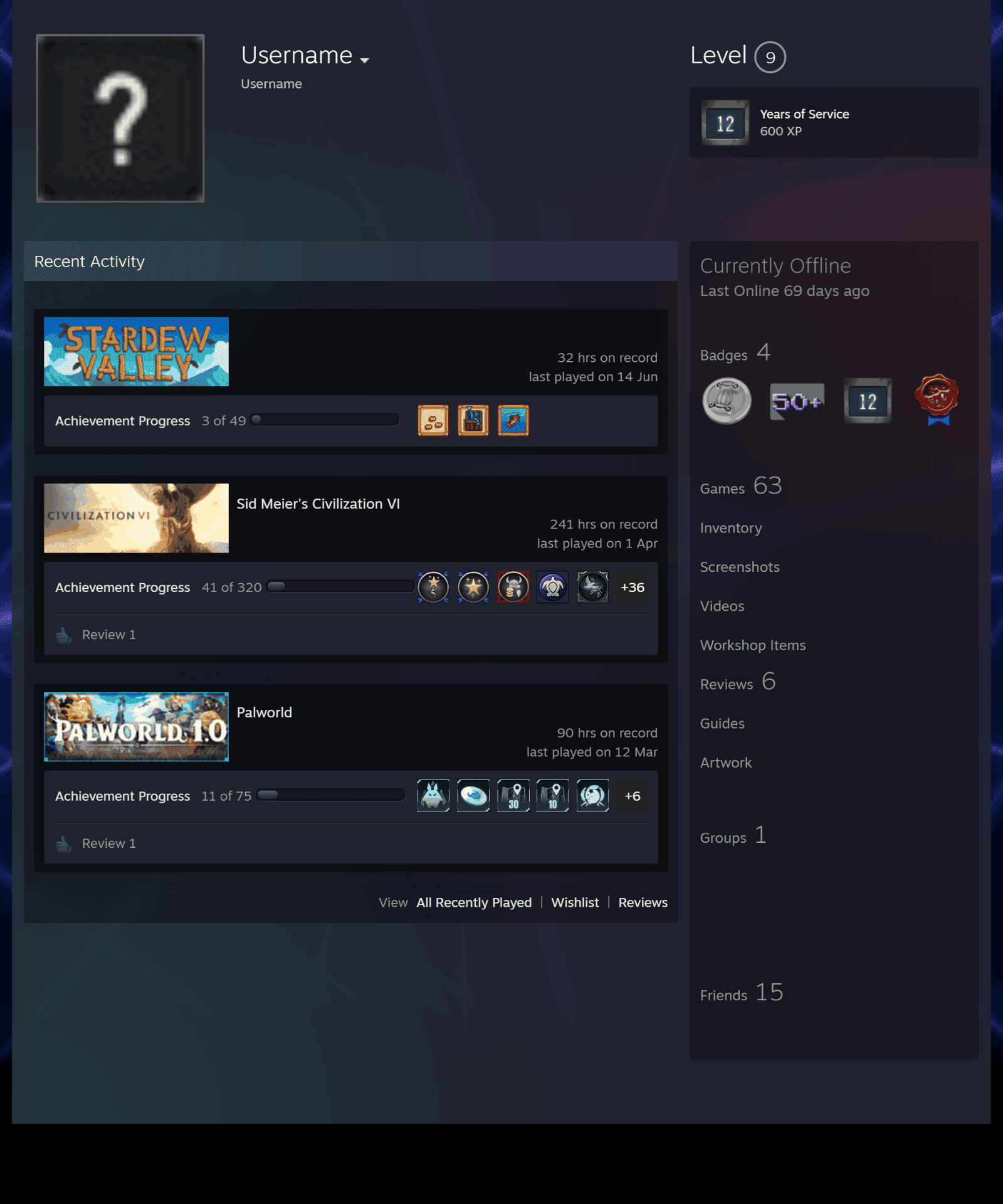Open Inventory in sidebar
The width and height of the screenshot is (1003, 1204).
pyautogui.click(x=731, y=528)
